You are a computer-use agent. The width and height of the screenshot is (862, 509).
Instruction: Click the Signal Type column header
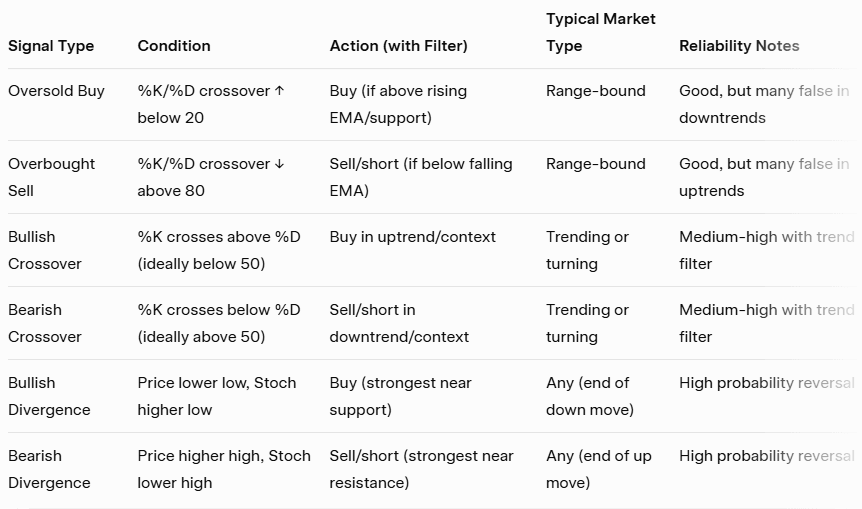coord(51,46)
